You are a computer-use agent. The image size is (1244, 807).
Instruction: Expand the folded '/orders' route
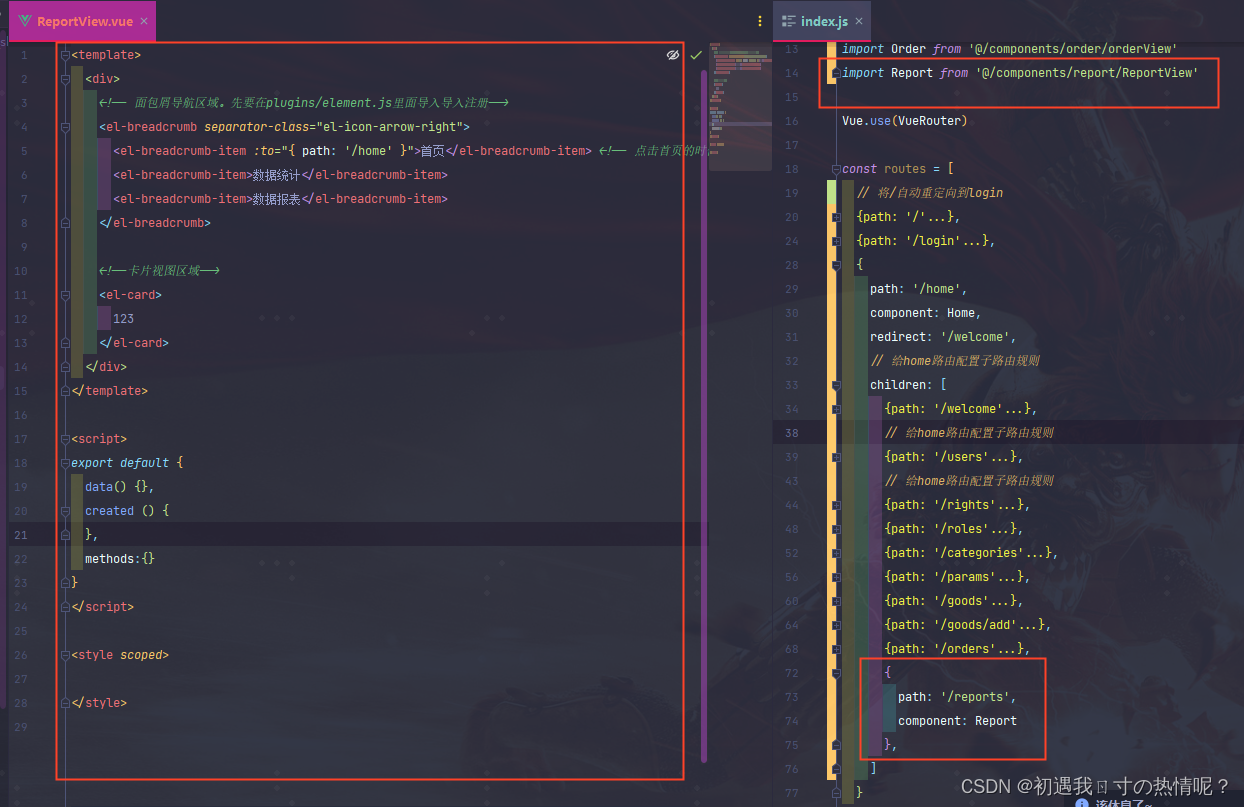coord(836,649)
